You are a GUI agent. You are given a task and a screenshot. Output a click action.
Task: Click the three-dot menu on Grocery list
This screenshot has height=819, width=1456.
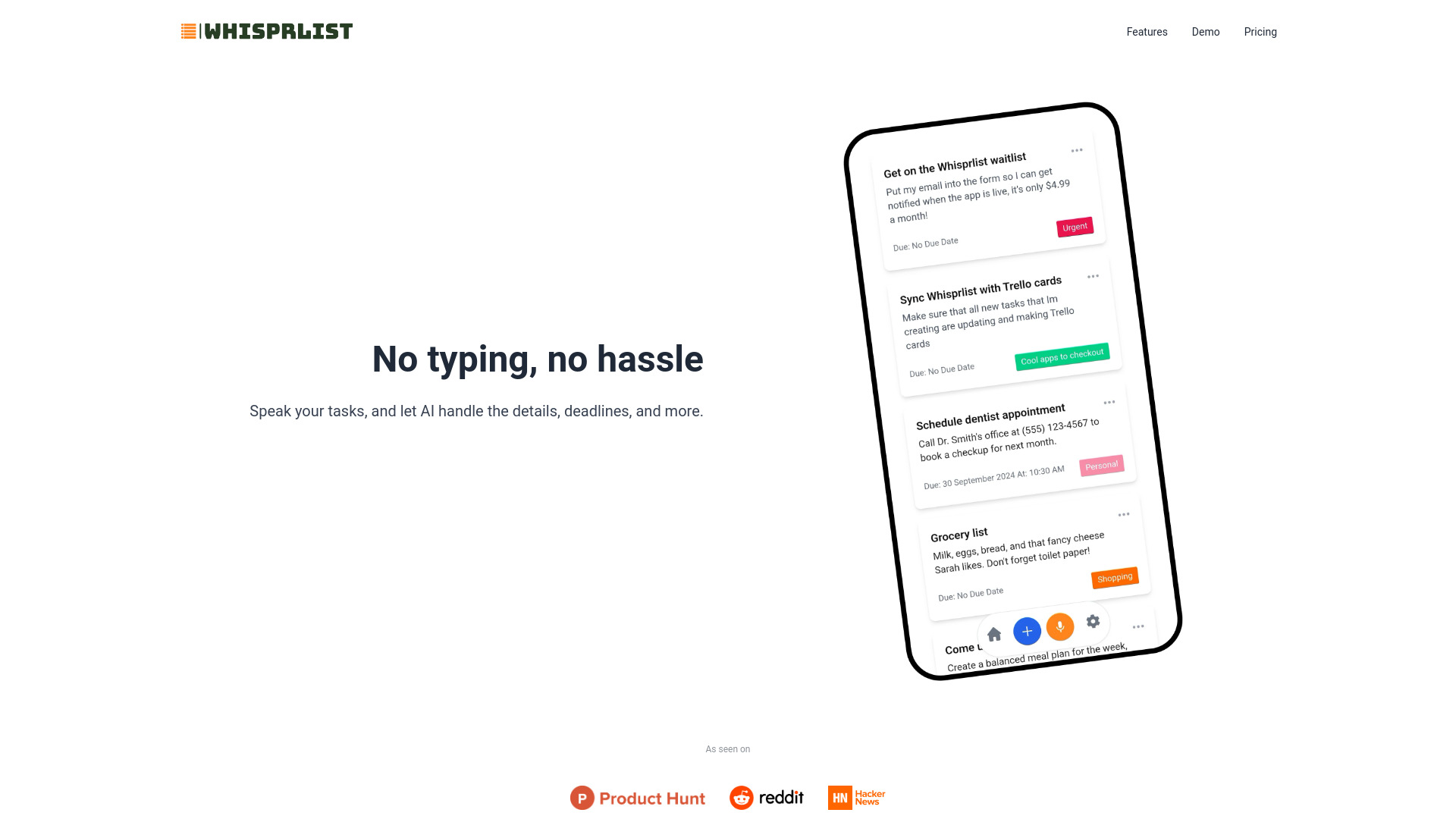[x=1123, y=513]
